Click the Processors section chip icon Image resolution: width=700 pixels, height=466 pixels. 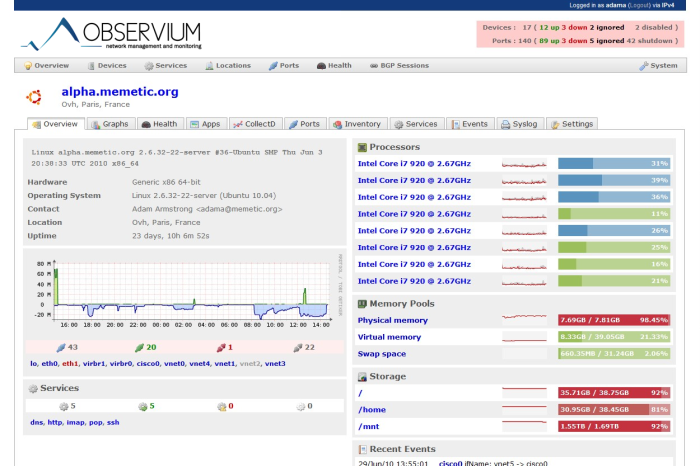362,147
